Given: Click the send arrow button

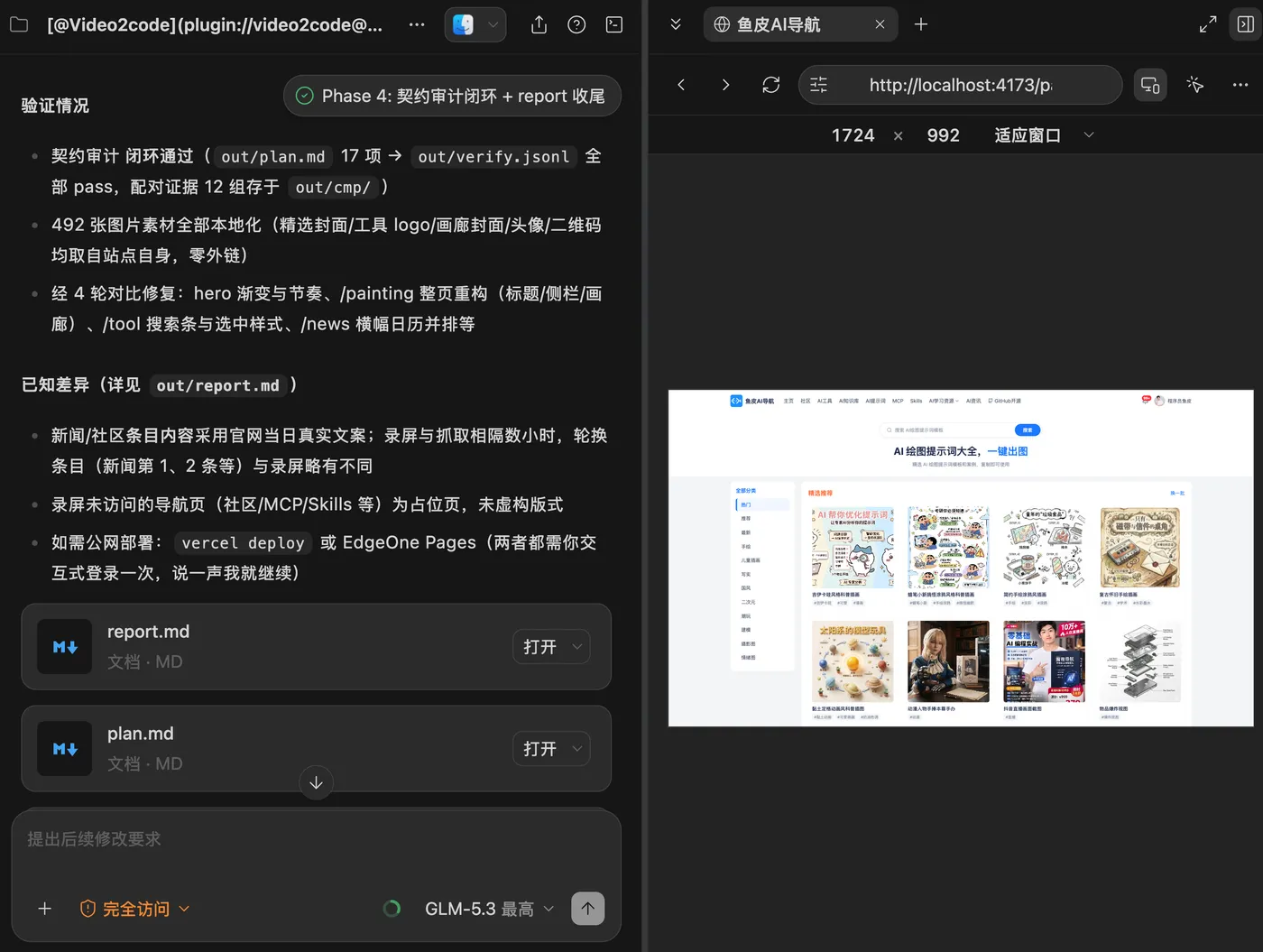Looking at the screenshot, I should [x=588, y=909].
